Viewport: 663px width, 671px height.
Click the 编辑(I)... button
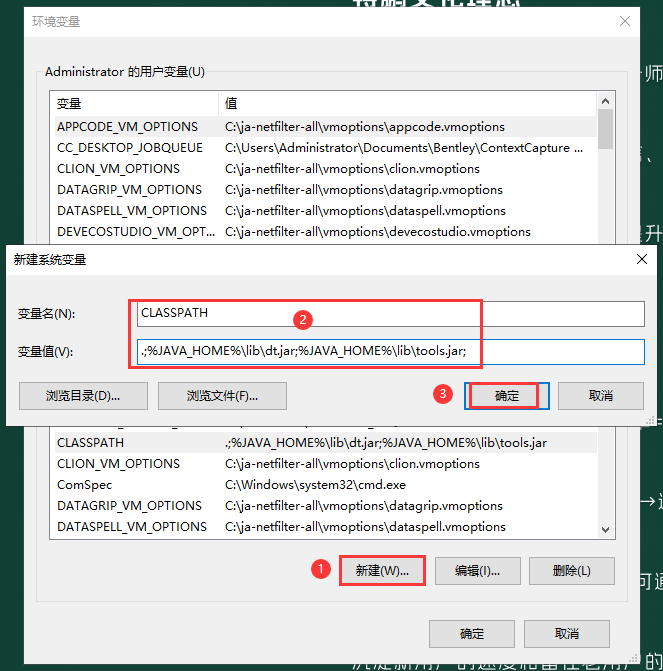point(476,570)
